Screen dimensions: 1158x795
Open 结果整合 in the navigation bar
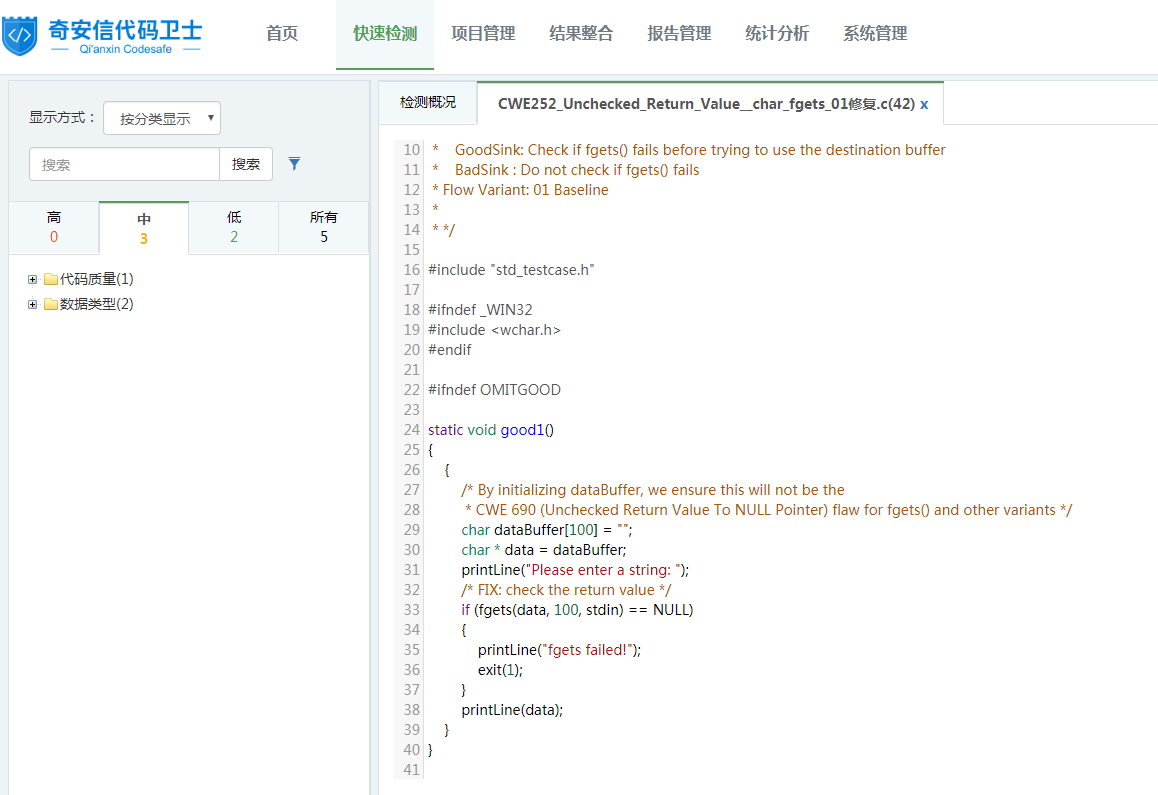(x=581, y=34)
